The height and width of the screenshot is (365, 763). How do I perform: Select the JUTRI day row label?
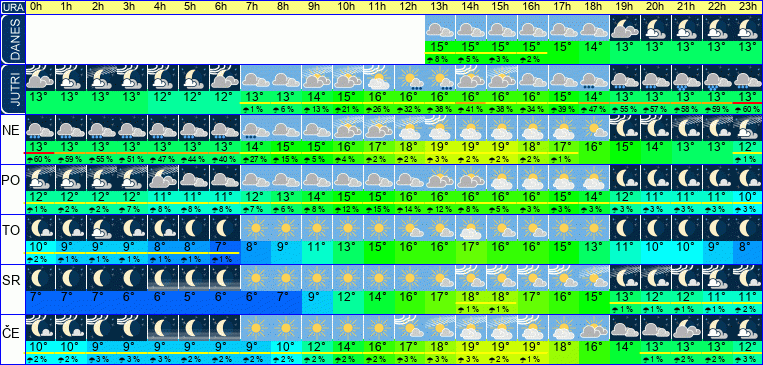12,90
